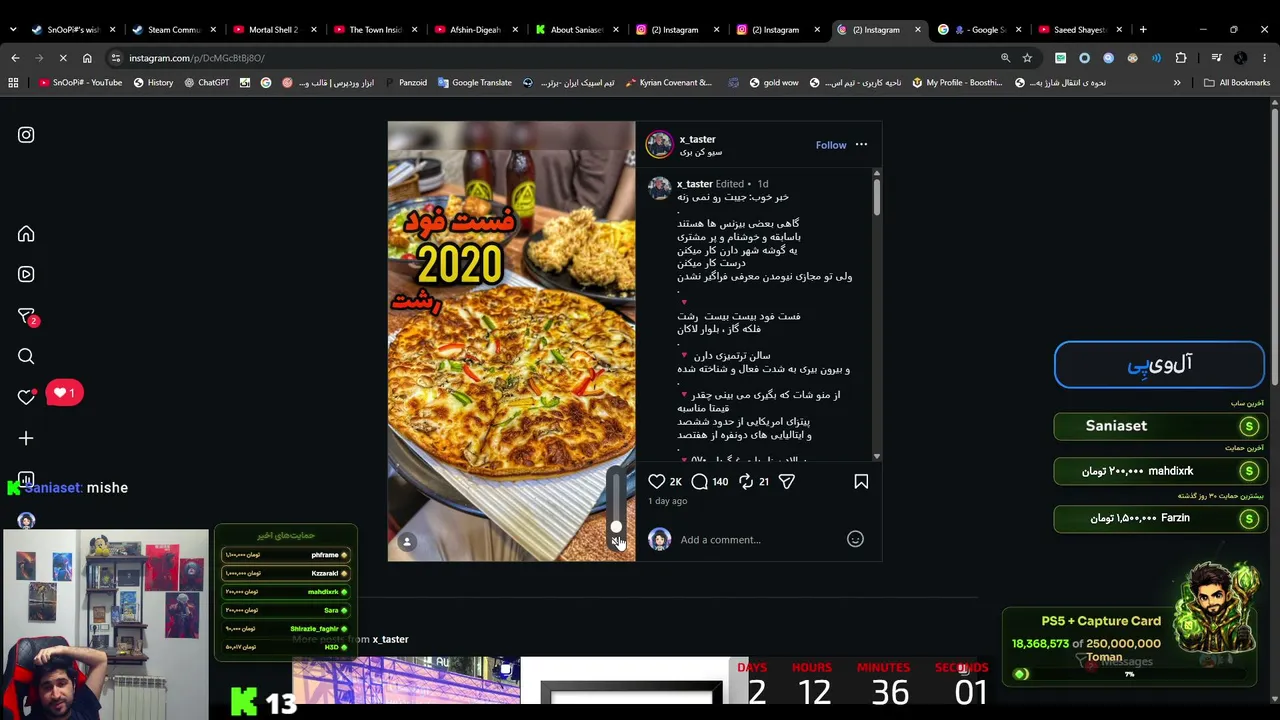The image size is (1280, 720).
Task: Open the browser Home page button
Action: pyautogui.click(x=87, y=58)
